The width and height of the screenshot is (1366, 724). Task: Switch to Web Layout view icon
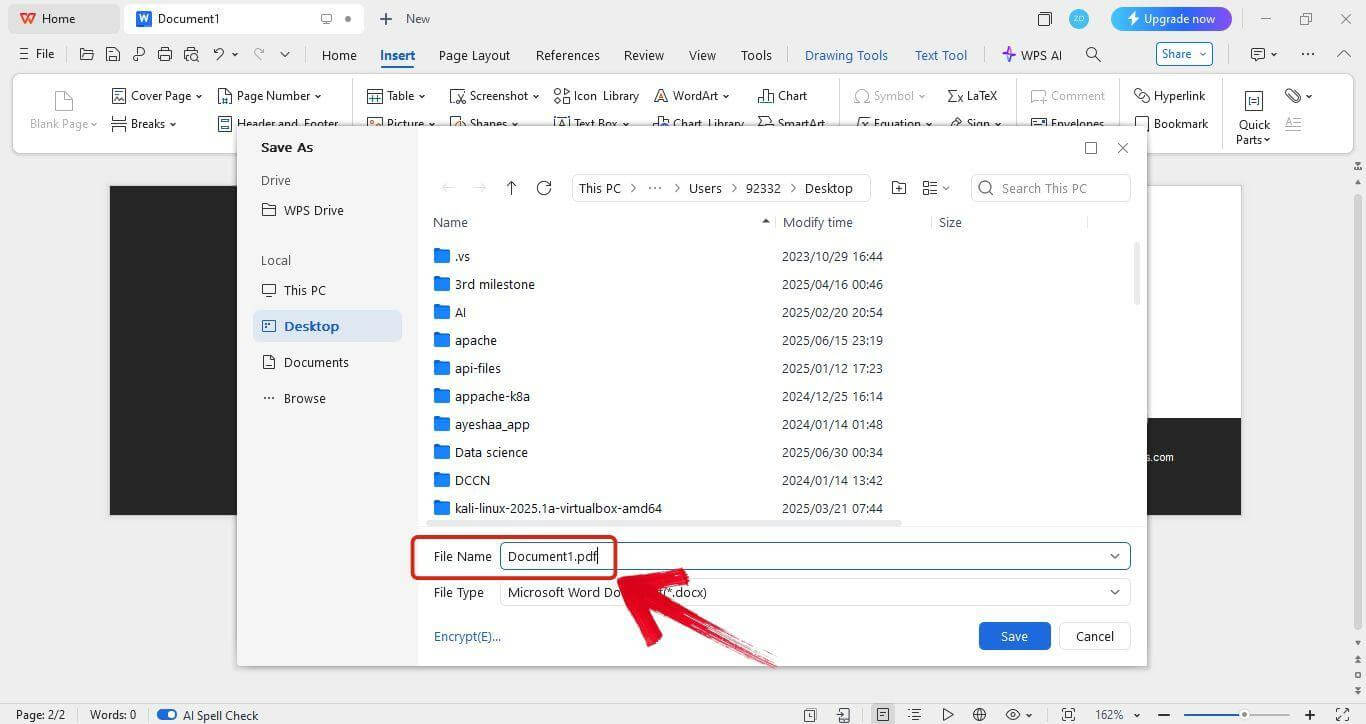(x=979, y=715)
